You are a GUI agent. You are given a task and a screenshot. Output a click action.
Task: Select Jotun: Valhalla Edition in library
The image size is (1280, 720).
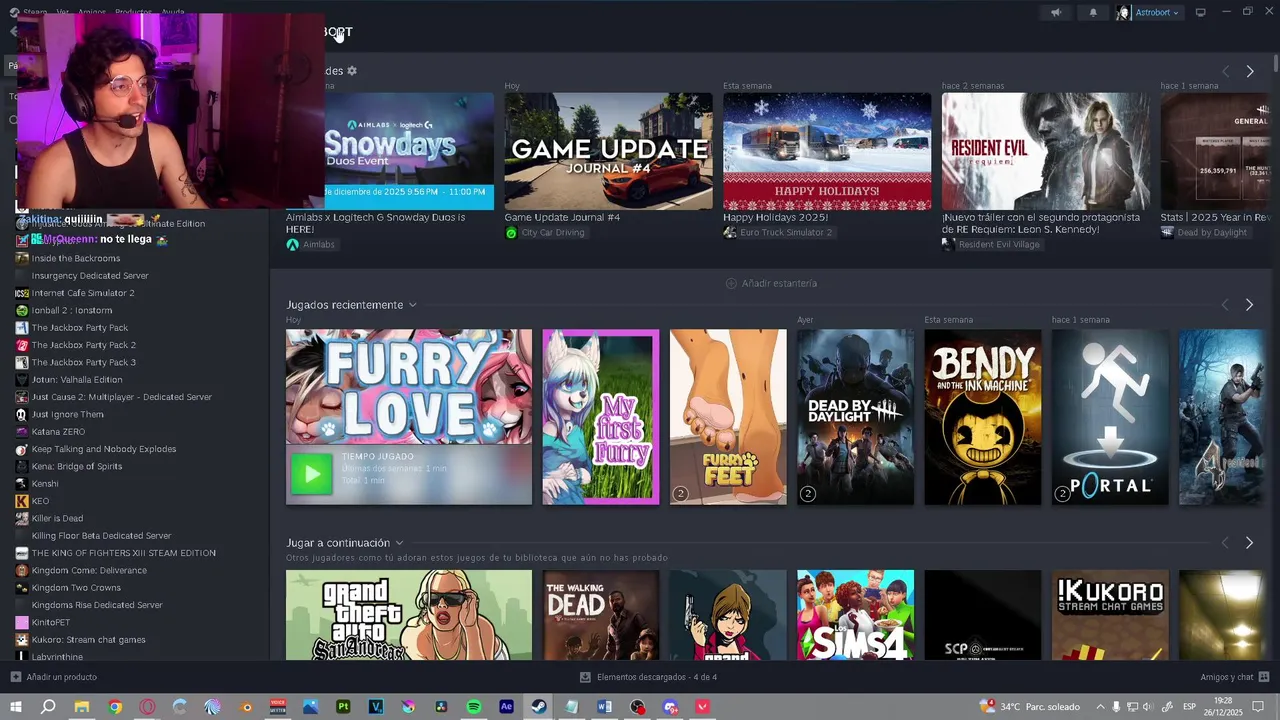click(x=76, y=380)
